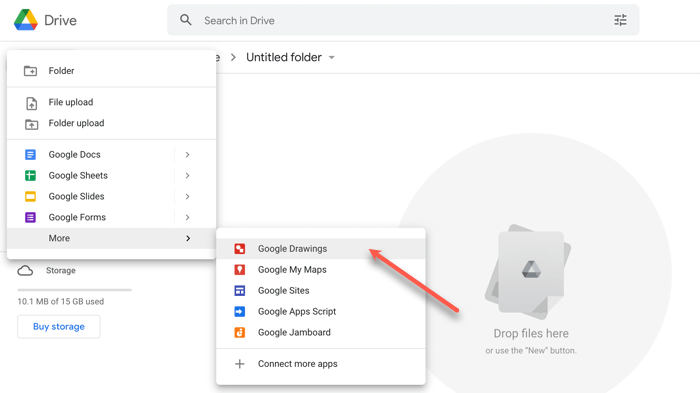The height and width of the screenshot is (393, 700).
Task: Click the Google My Maps icon
Action: point(240,270)
